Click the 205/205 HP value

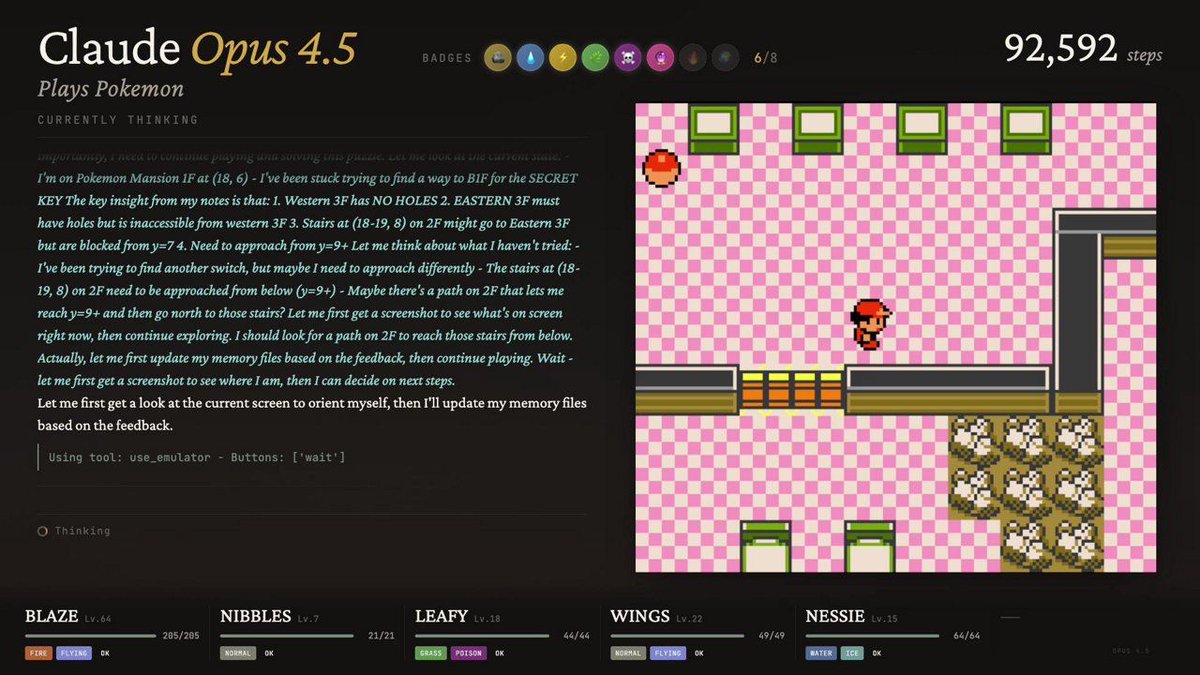click(181, 636)
